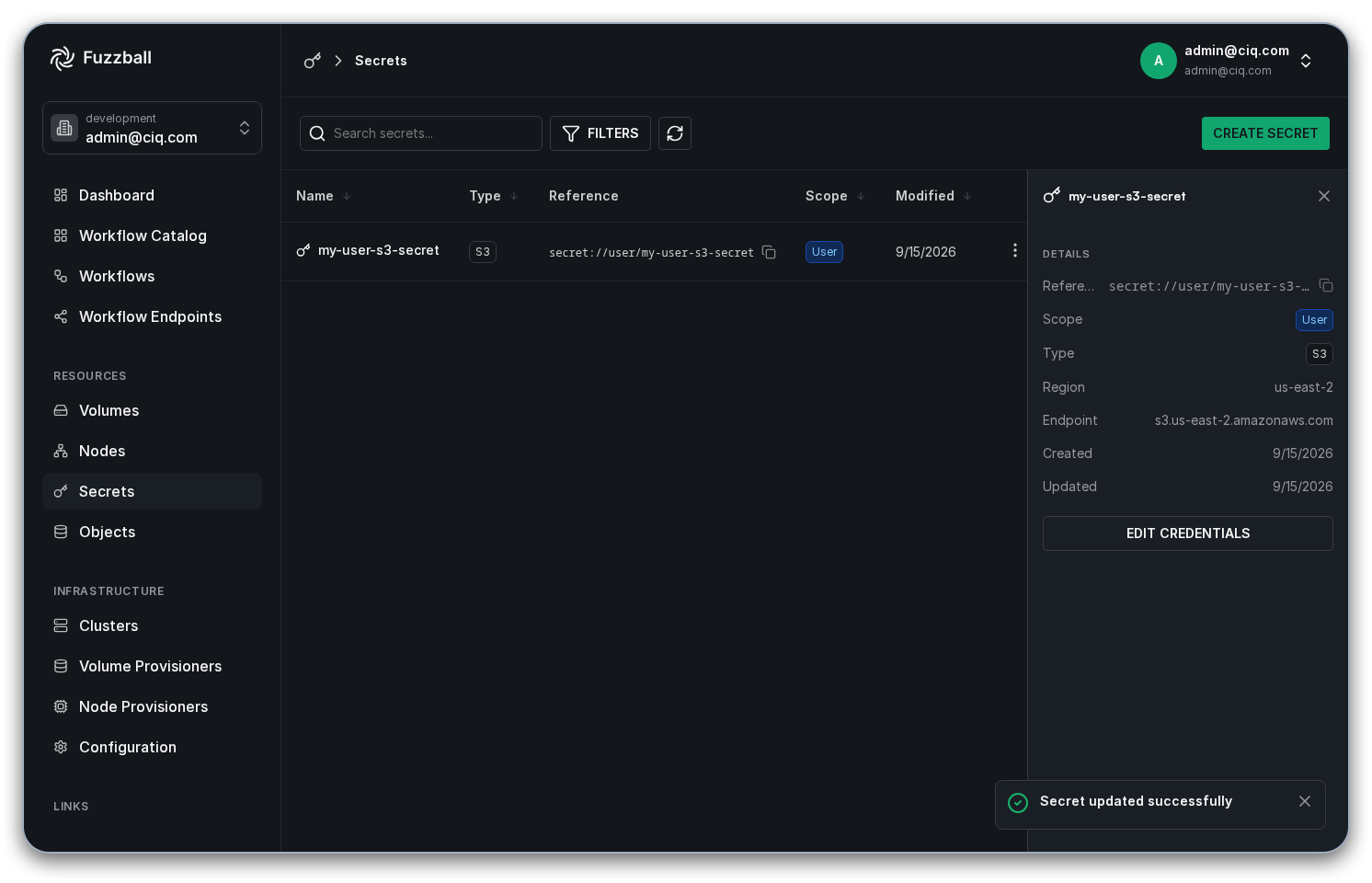Close the my-user-s3-secret details panel
This screenshot has height=883, width=1372.
click(x=1324, y=196)
